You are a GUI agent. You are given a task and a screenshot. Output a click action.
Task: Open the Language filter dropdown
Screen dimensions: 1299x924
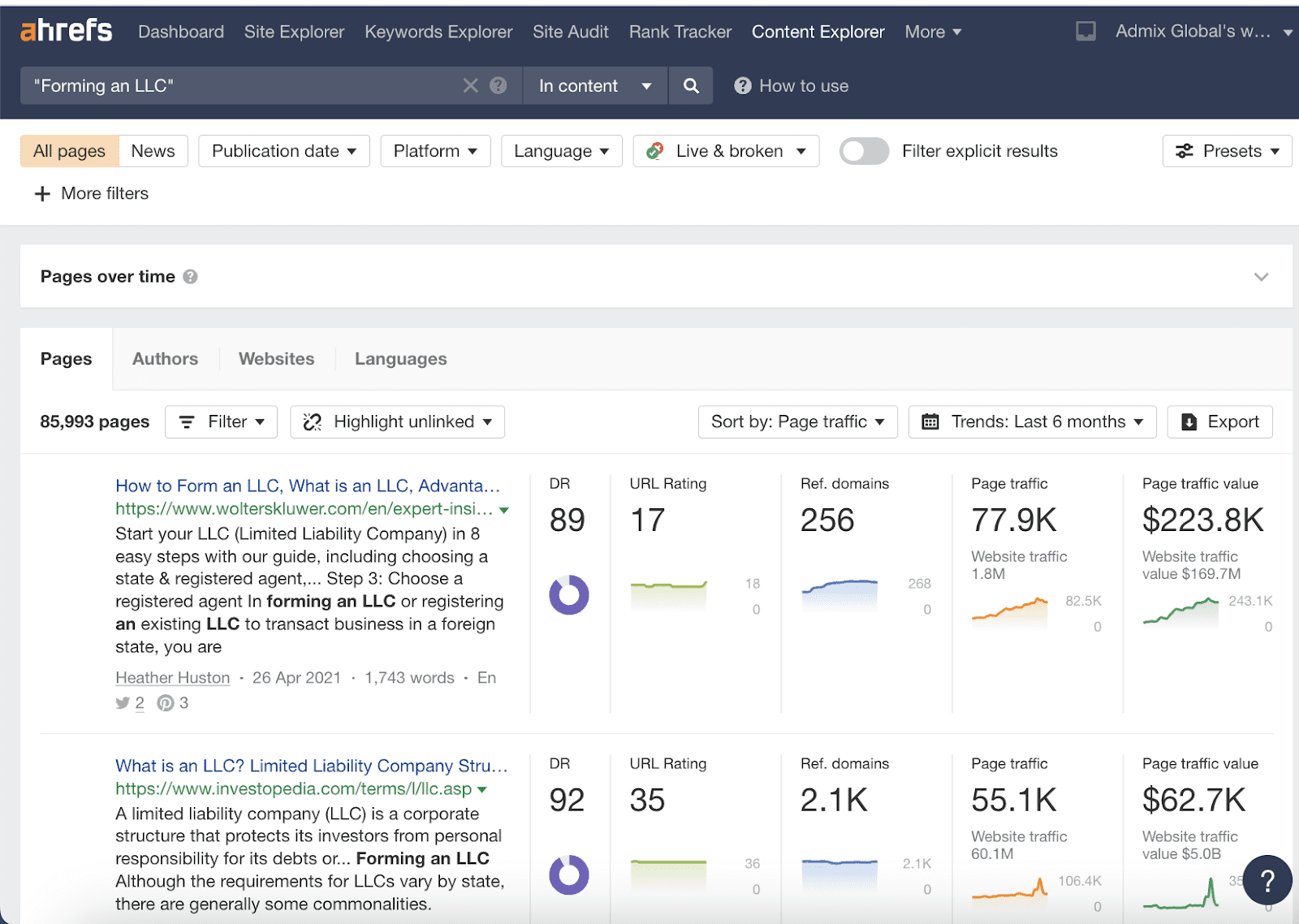[x=562, y=151]
